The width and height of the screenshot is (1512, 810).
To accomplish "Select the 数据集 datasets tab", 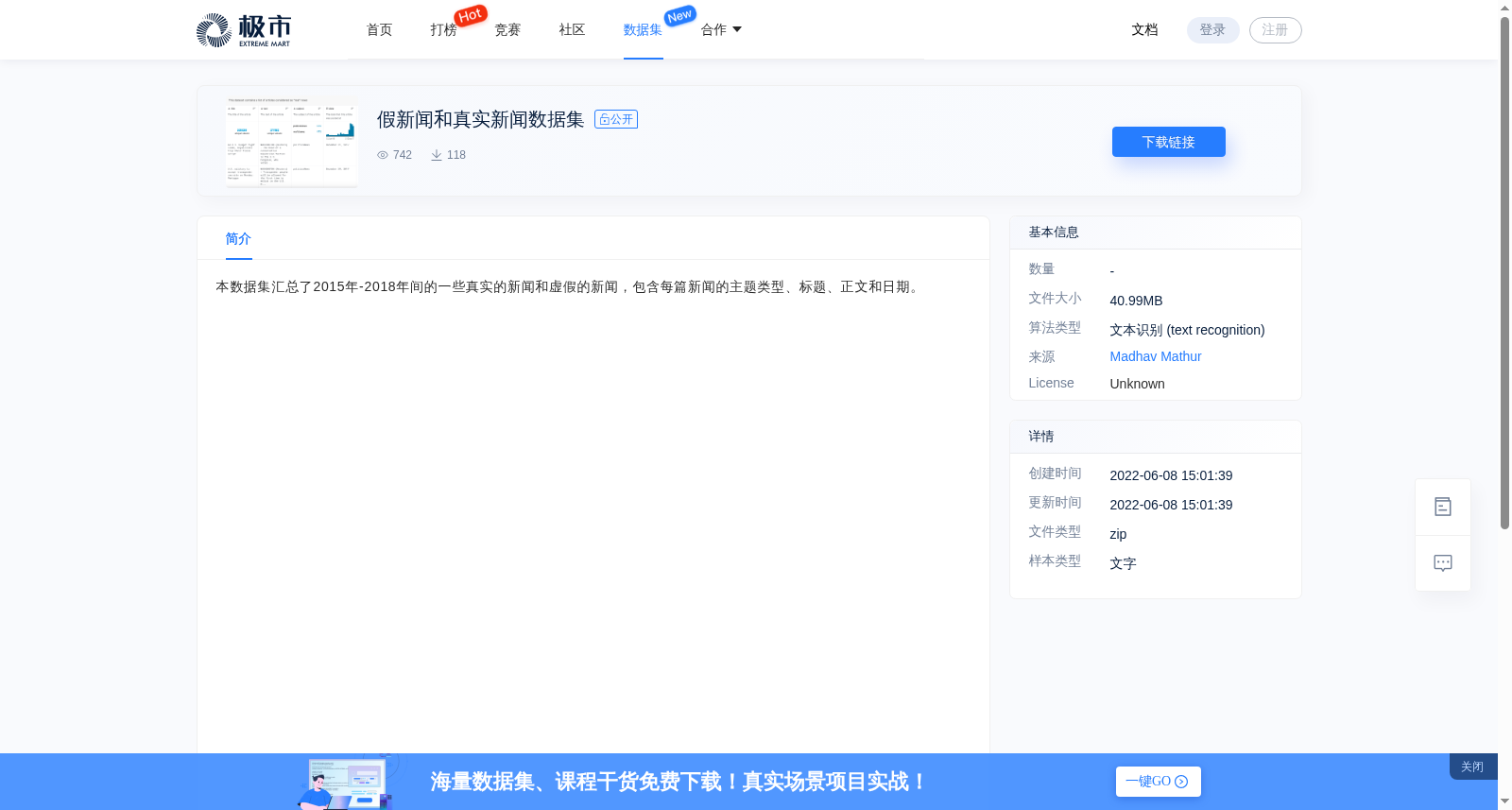I will [643, 30].
